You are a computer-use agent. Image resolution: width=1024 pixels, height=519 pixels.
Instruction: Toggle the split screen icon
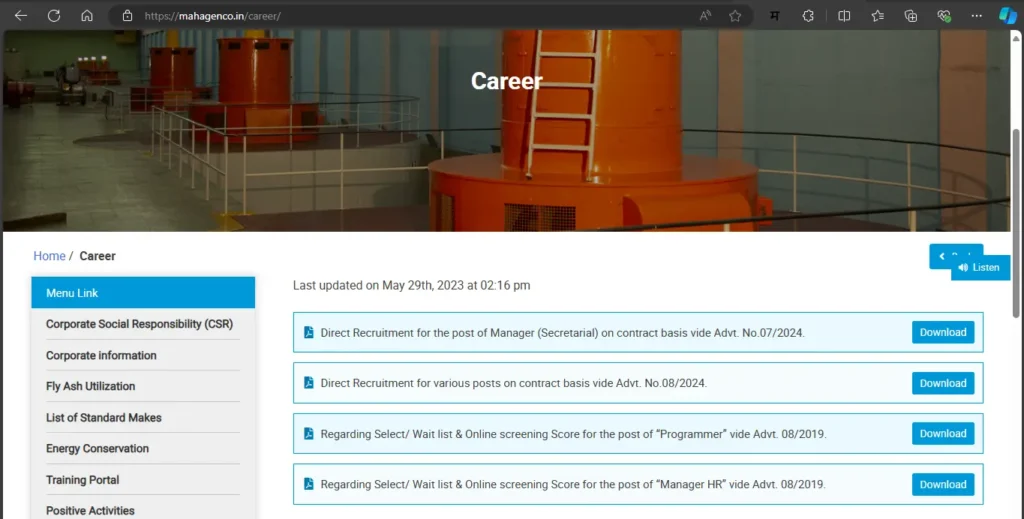844,16
